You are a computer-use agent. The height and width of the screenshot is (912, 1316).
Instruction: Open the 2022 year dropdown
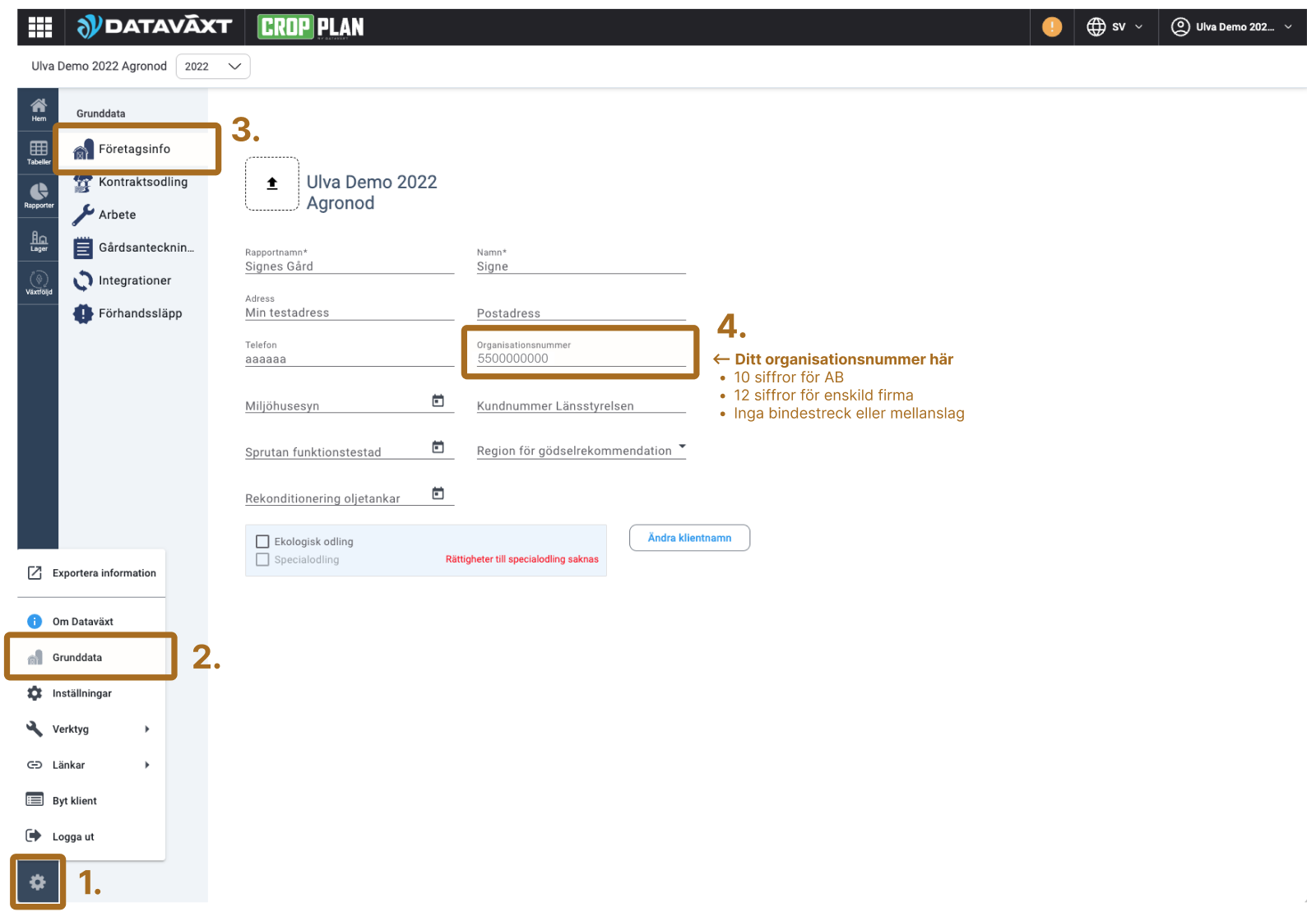pyautogui.click(x=213, y=67)
